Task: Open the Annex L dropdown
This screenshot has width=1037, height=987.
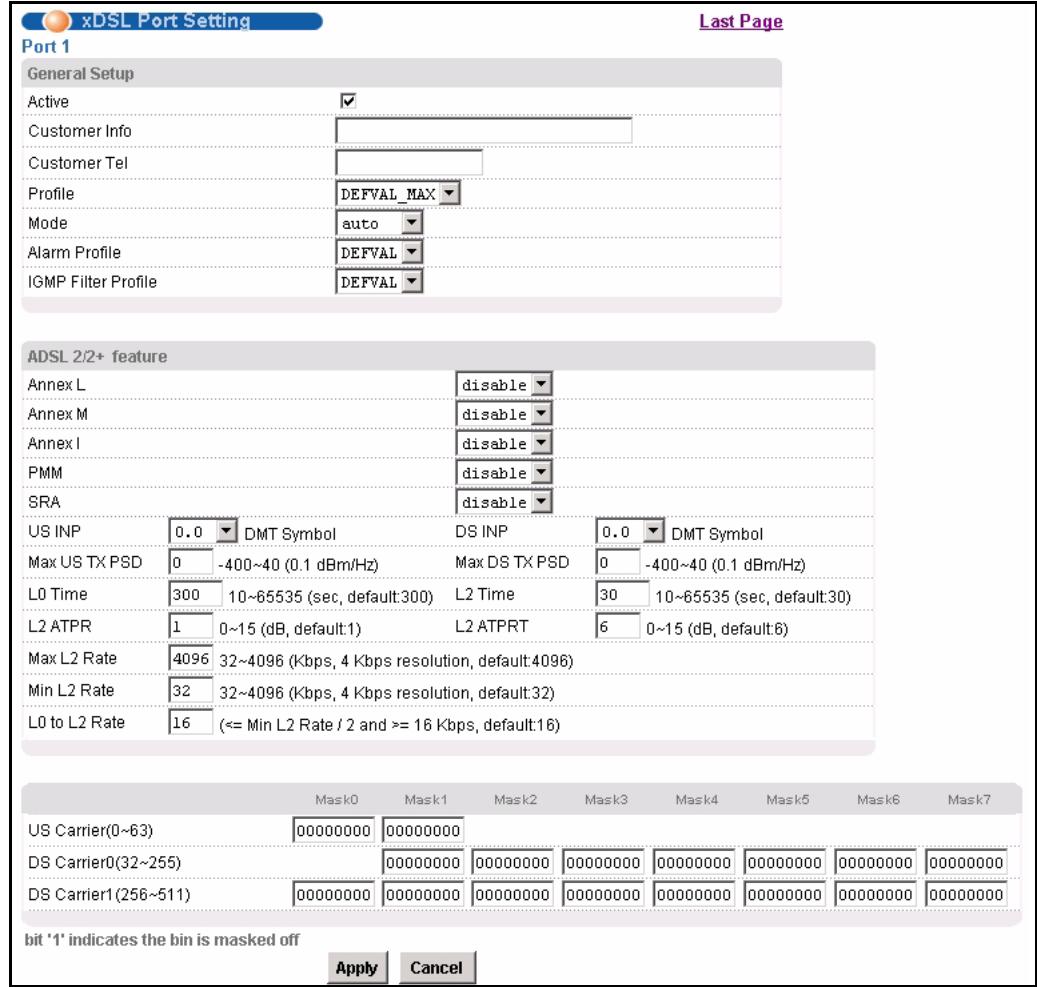Action: [x=504, y=384]
